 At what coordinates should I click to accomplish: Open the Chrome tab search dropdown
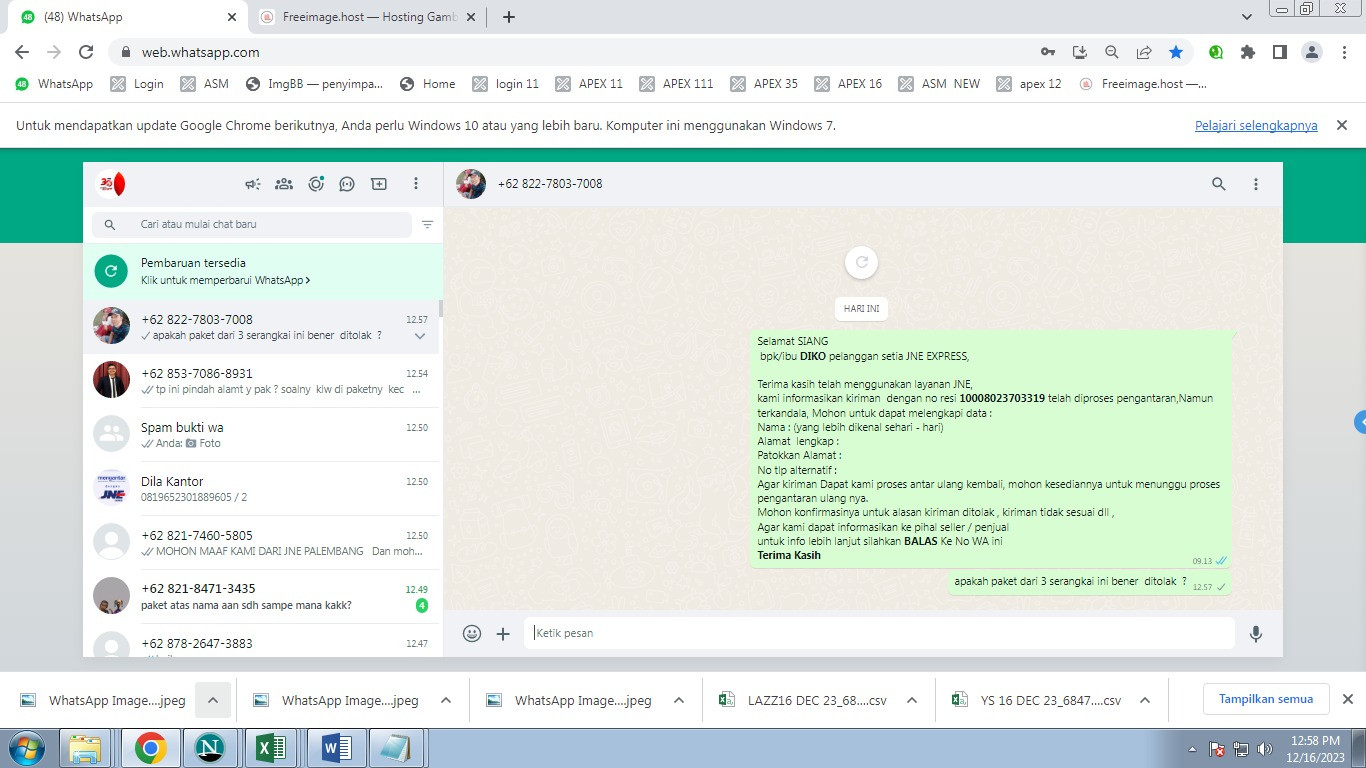click(x=1246, y=17)
